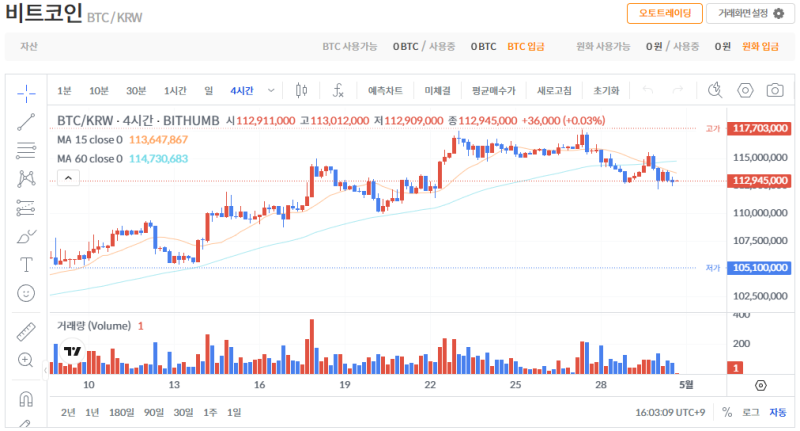Select the trend line drawing tool
The image size is (800, 431).
(x=26, y=122)
